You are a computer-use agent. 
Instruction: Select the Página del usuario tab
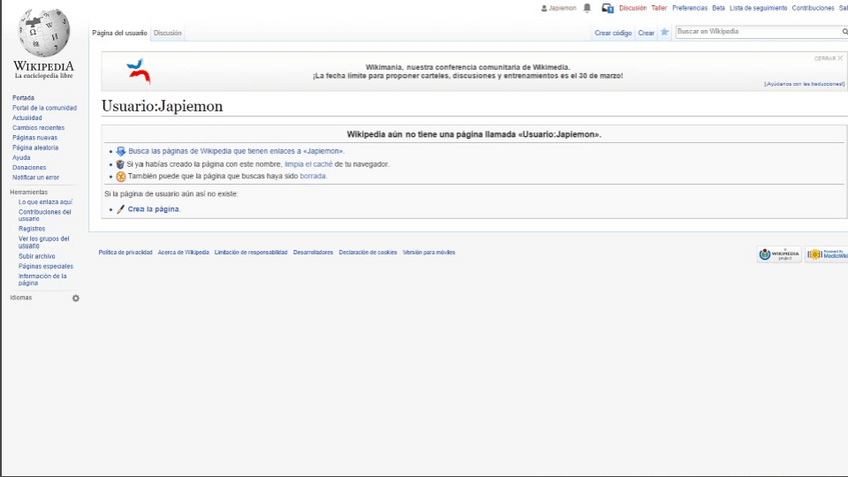point(120,33)
